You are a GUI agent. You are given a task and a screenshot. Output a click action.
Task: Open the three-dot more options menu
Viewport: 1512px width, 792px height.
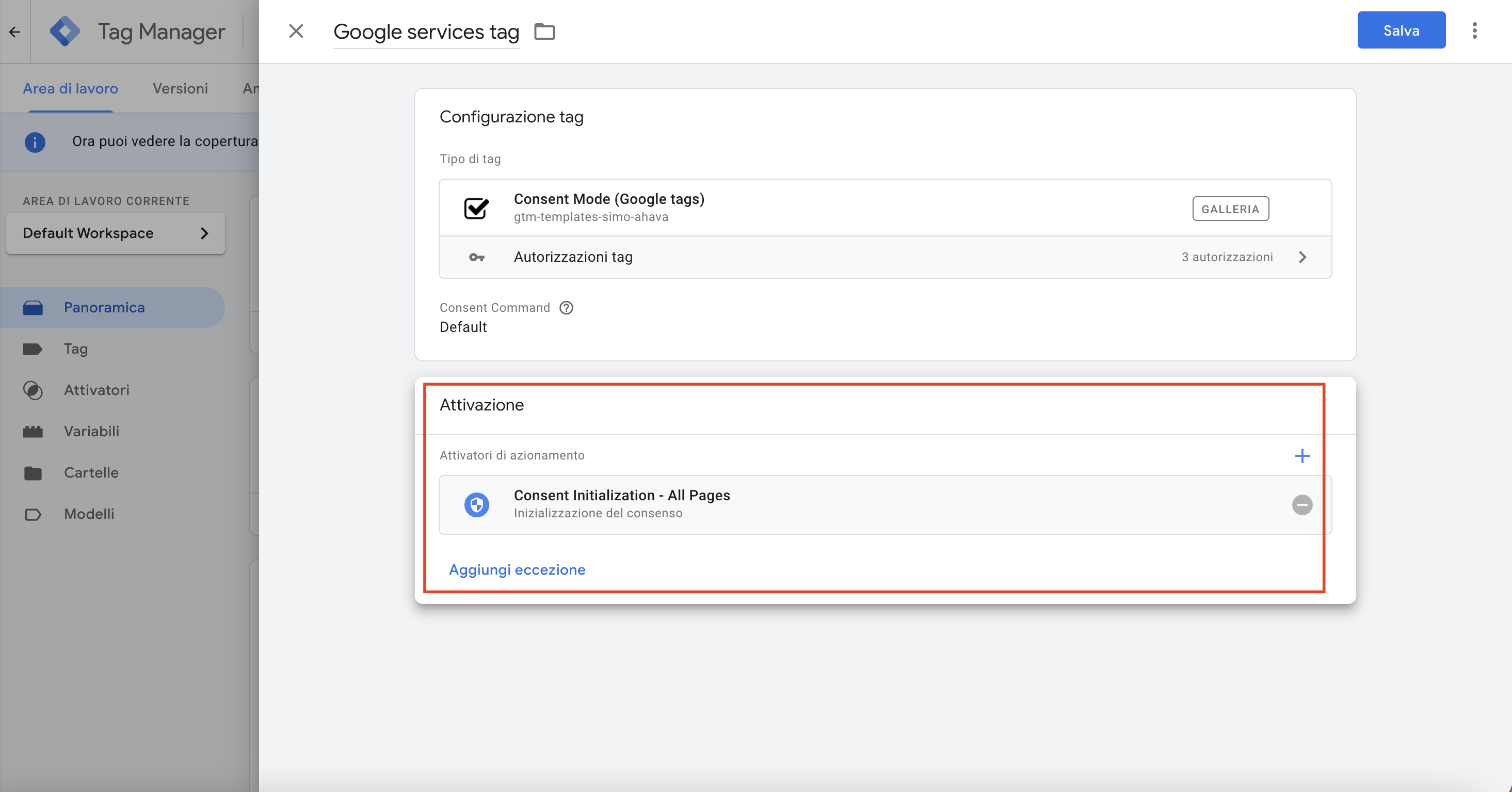point(1474,30)
